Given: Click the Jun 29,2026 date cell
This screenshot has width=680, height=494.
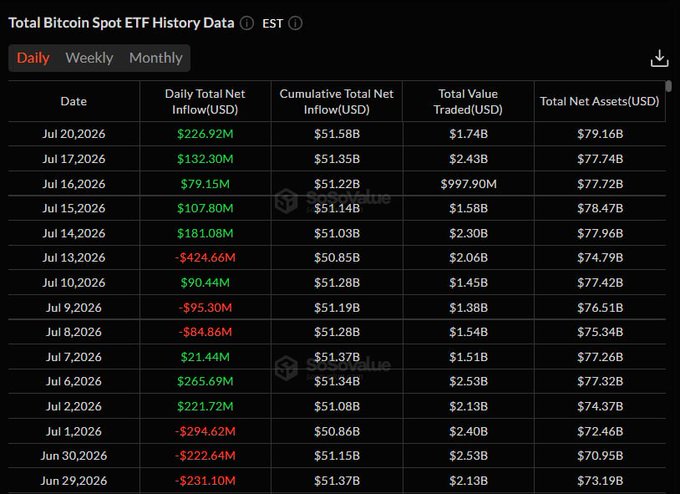Looking at the screenshot, I should 74,481.
